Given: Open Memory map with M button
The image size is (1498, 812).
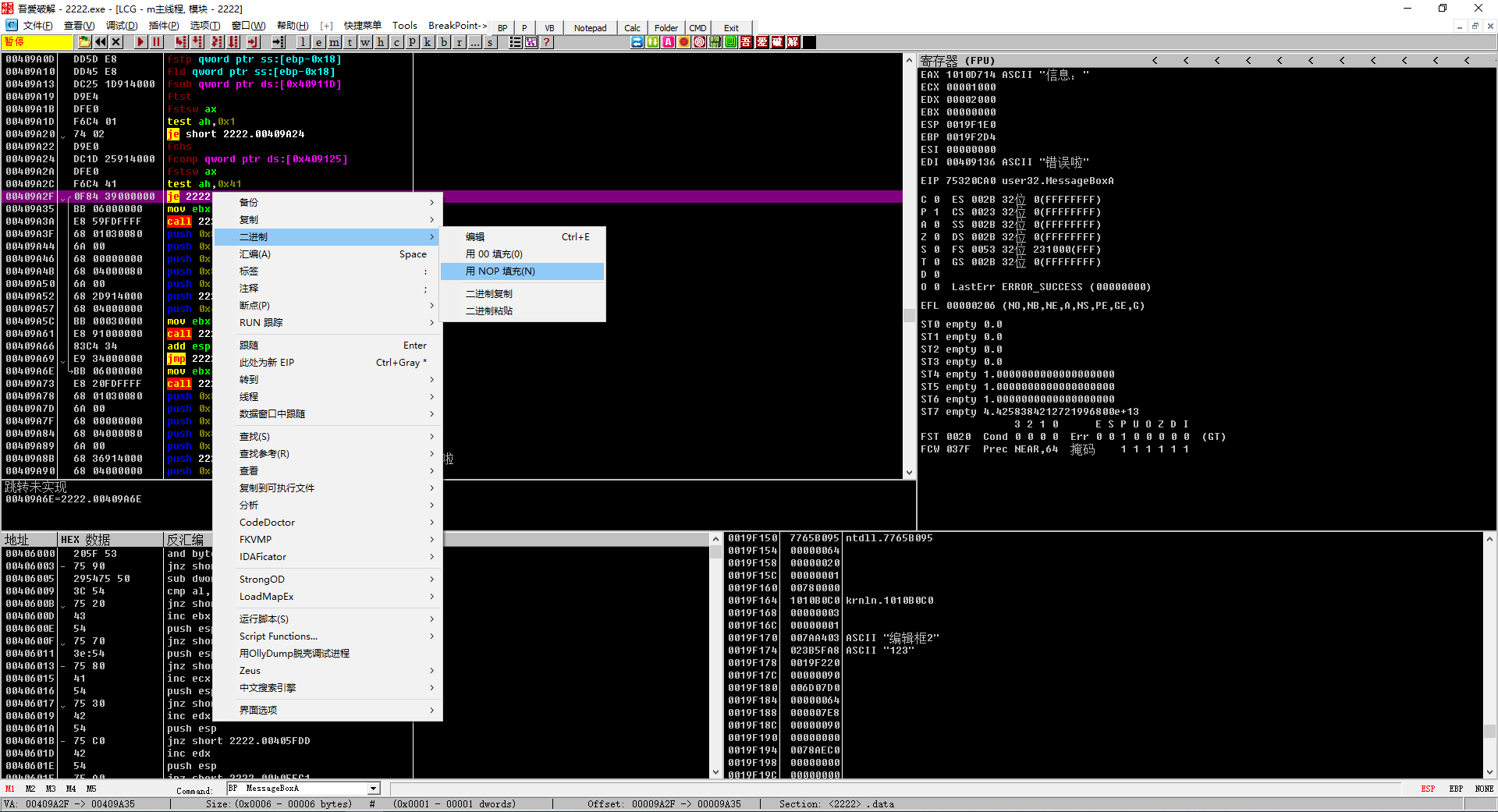Looking at the screenshot, I should point(334,42).
